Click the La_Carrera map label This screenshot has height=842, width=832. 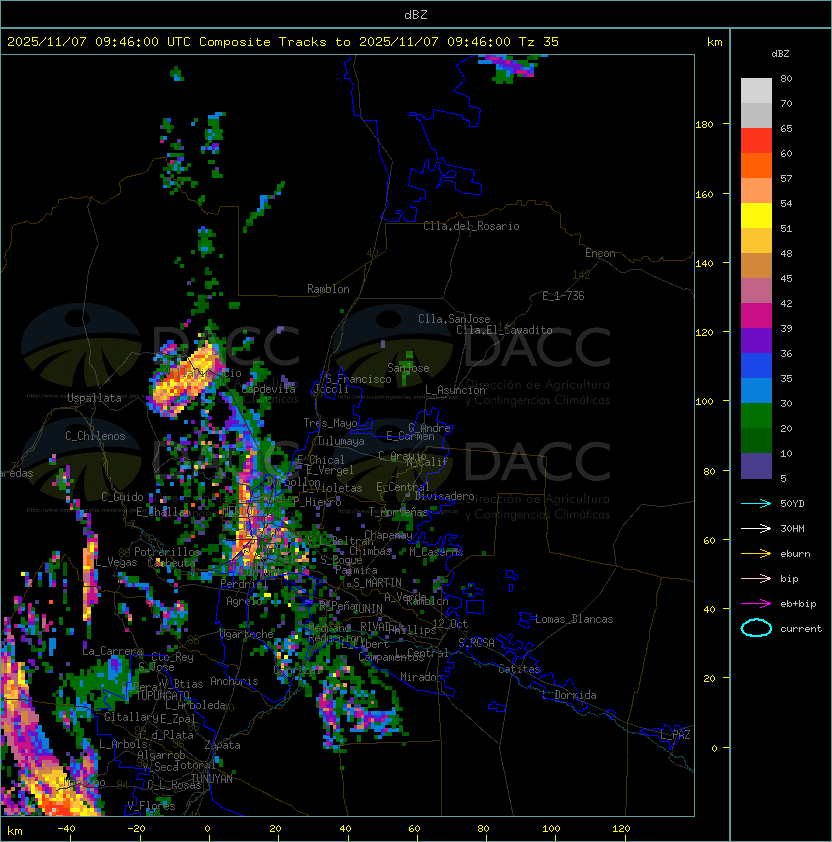tap(113, 651)
